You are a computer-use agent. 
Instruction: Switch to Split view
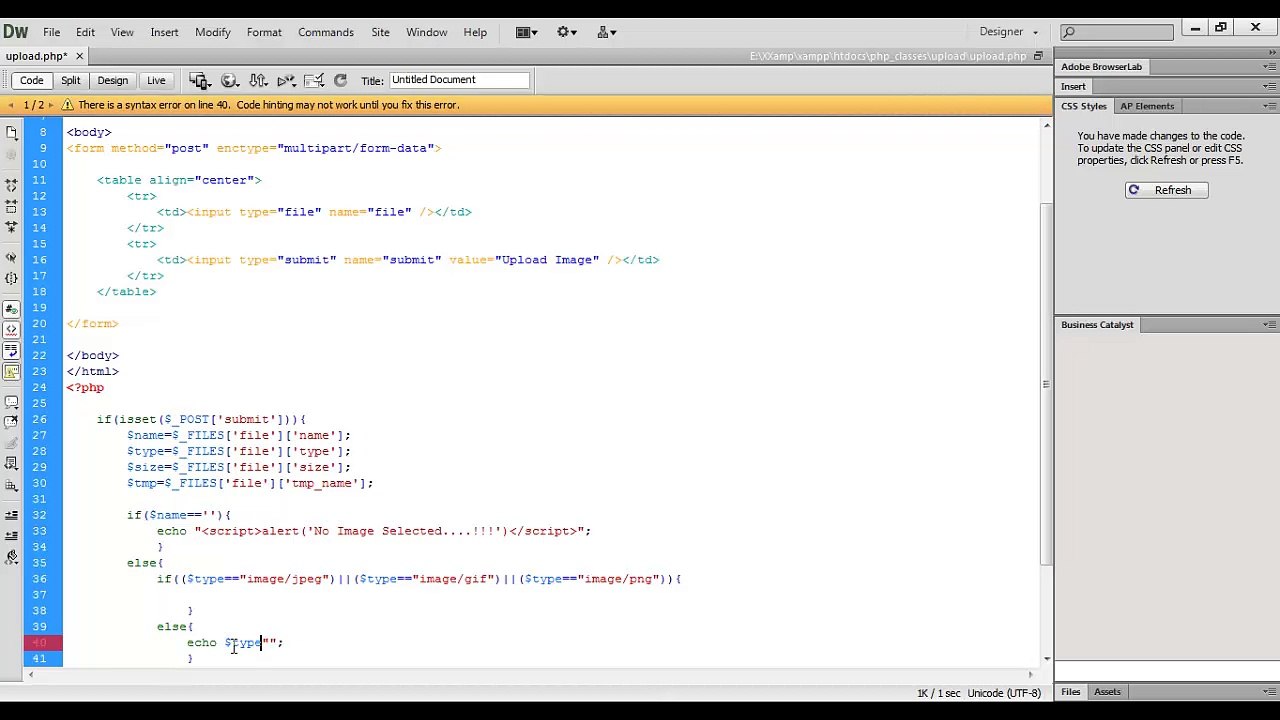(70, 80)
